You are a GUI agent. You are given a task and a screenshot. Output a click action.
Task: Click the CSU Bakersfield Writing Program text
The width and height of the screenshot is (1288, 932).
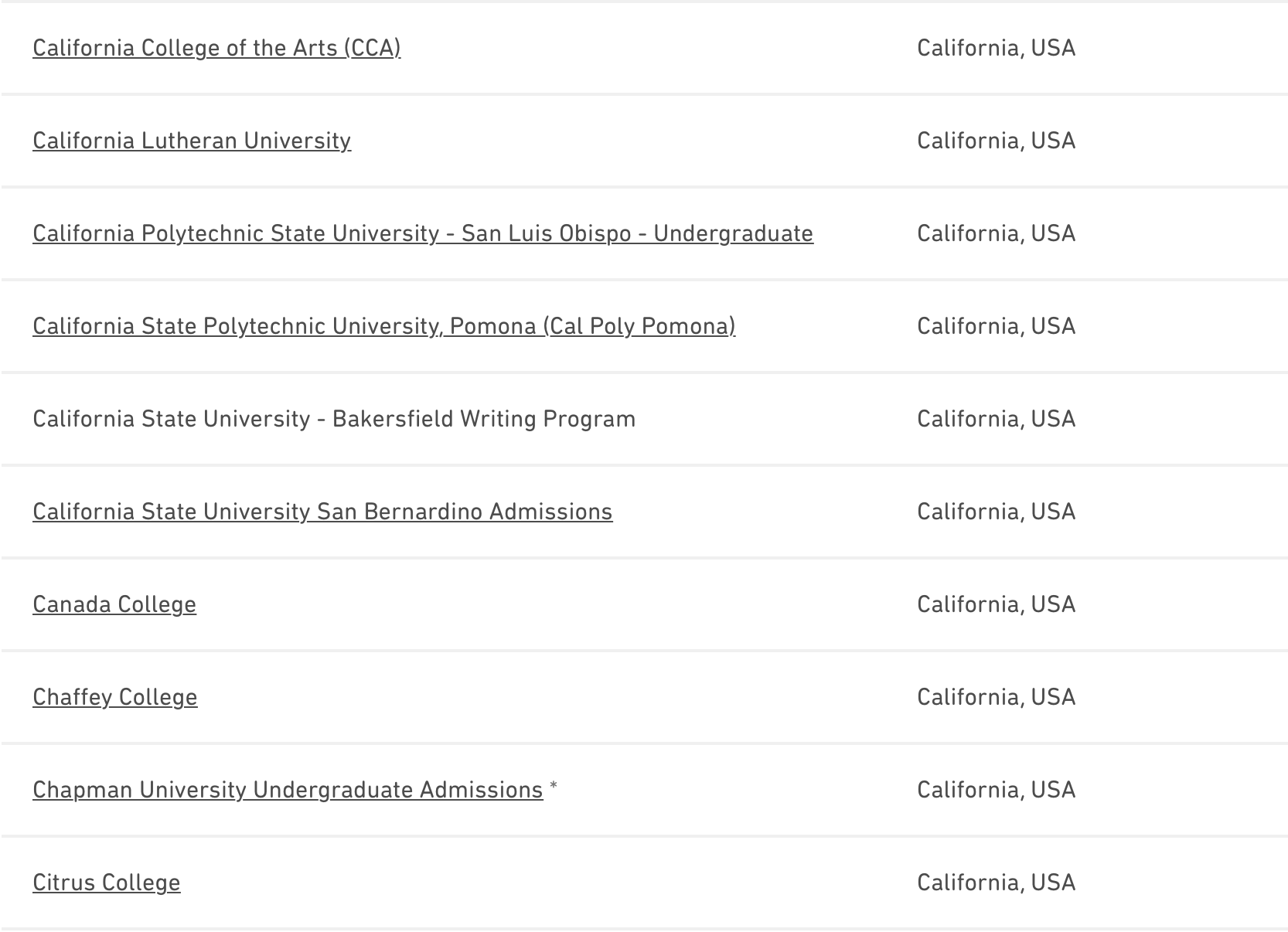tap(334, 419)
